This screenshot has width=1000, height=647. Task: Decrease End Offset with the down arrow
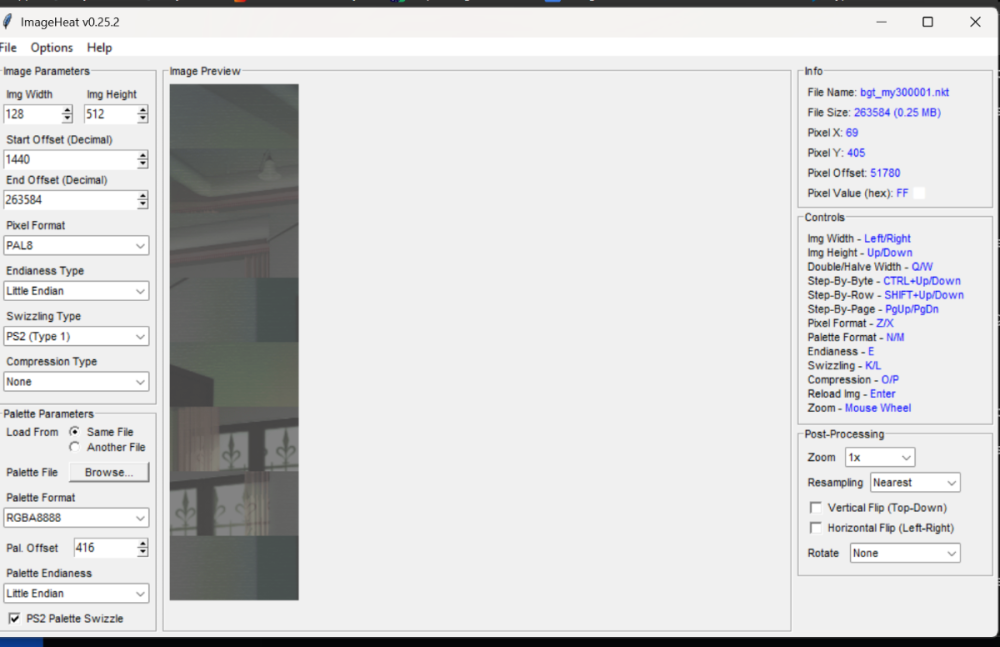(143, 205)
